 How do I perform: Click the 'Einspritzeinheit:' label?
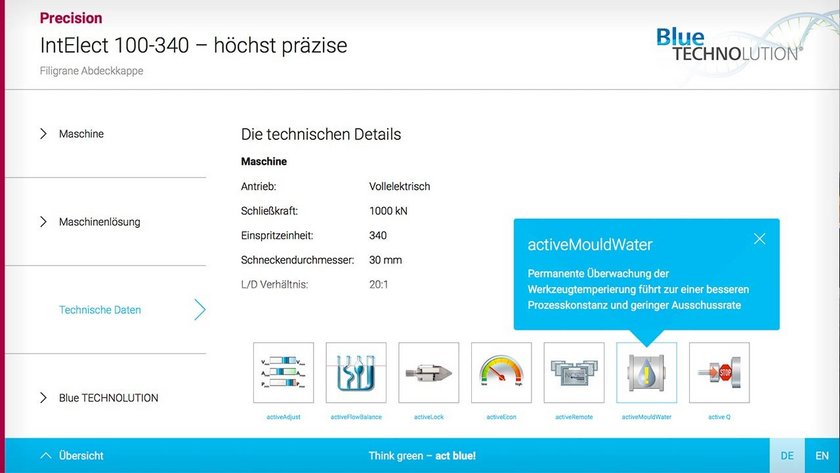277,236
